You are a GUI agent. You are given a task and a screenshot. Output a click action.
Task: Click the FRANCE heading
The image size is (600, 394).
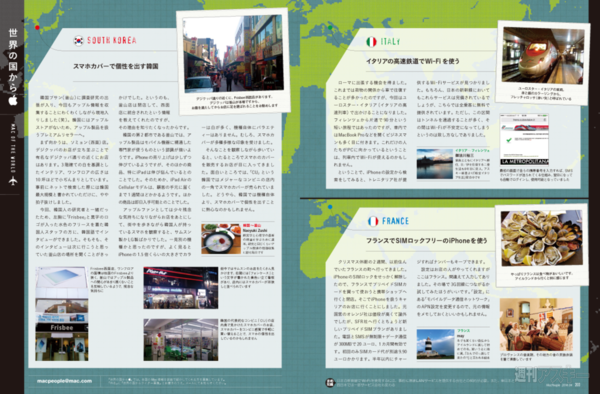(395, 221)
